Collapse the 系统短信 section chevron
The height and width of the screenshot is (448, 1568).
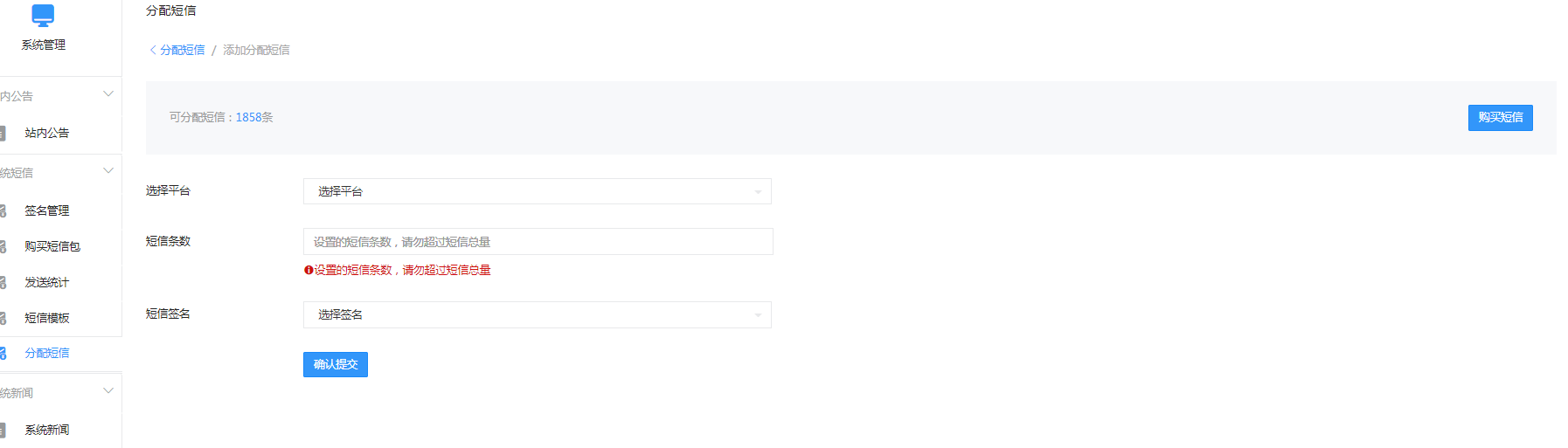coord(108,171)
